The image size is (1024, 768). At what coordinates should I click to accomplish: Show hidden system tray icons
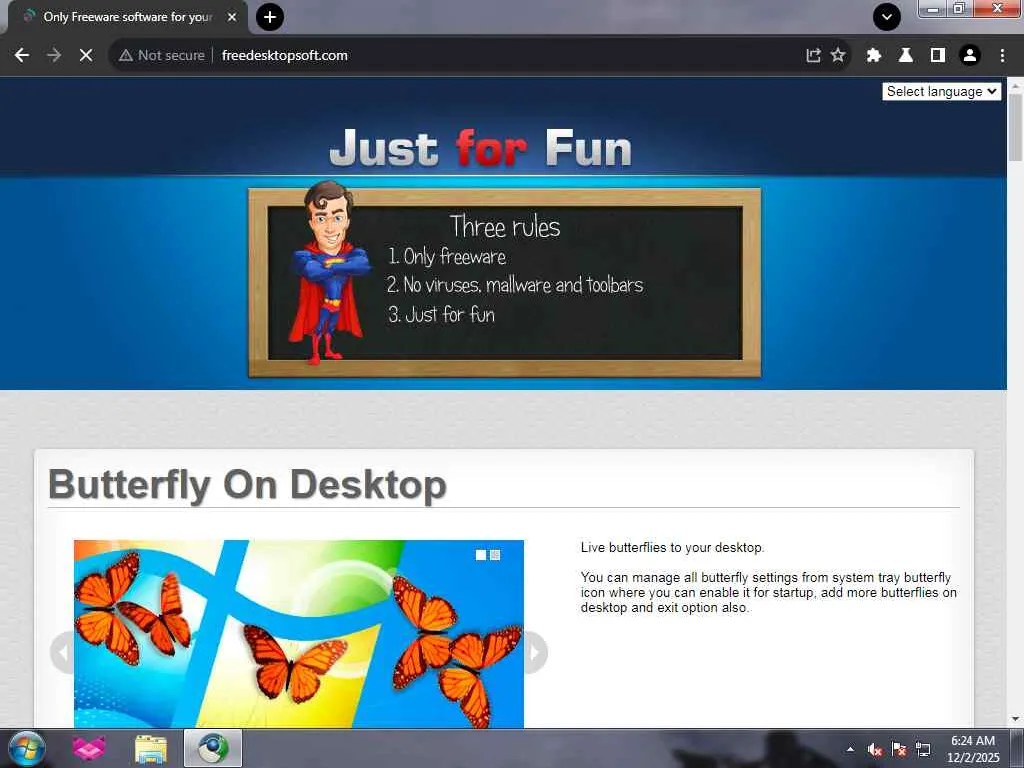click(x=850, y=749)
